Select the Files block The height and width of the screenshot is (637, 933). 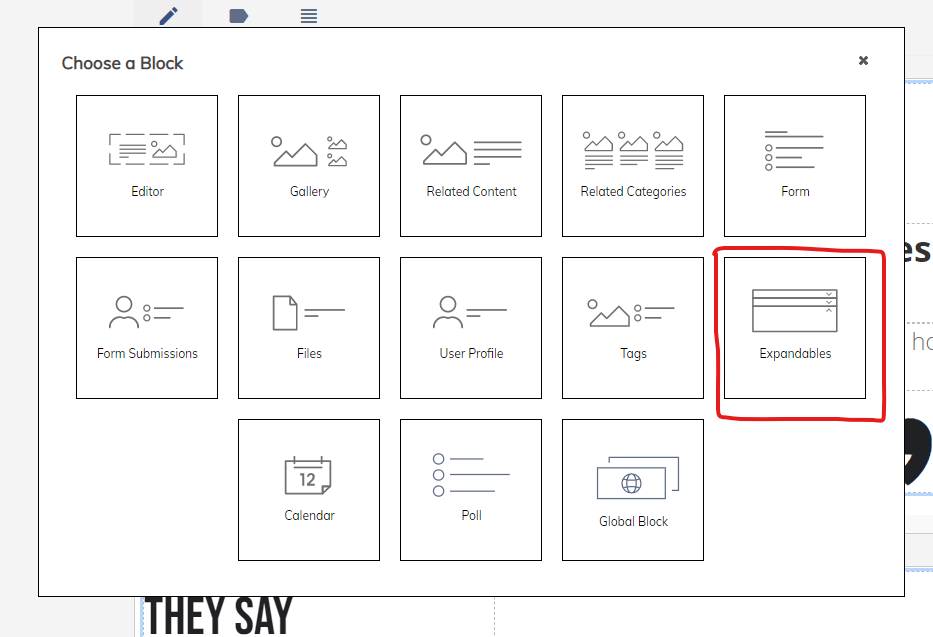pos(309,328)
